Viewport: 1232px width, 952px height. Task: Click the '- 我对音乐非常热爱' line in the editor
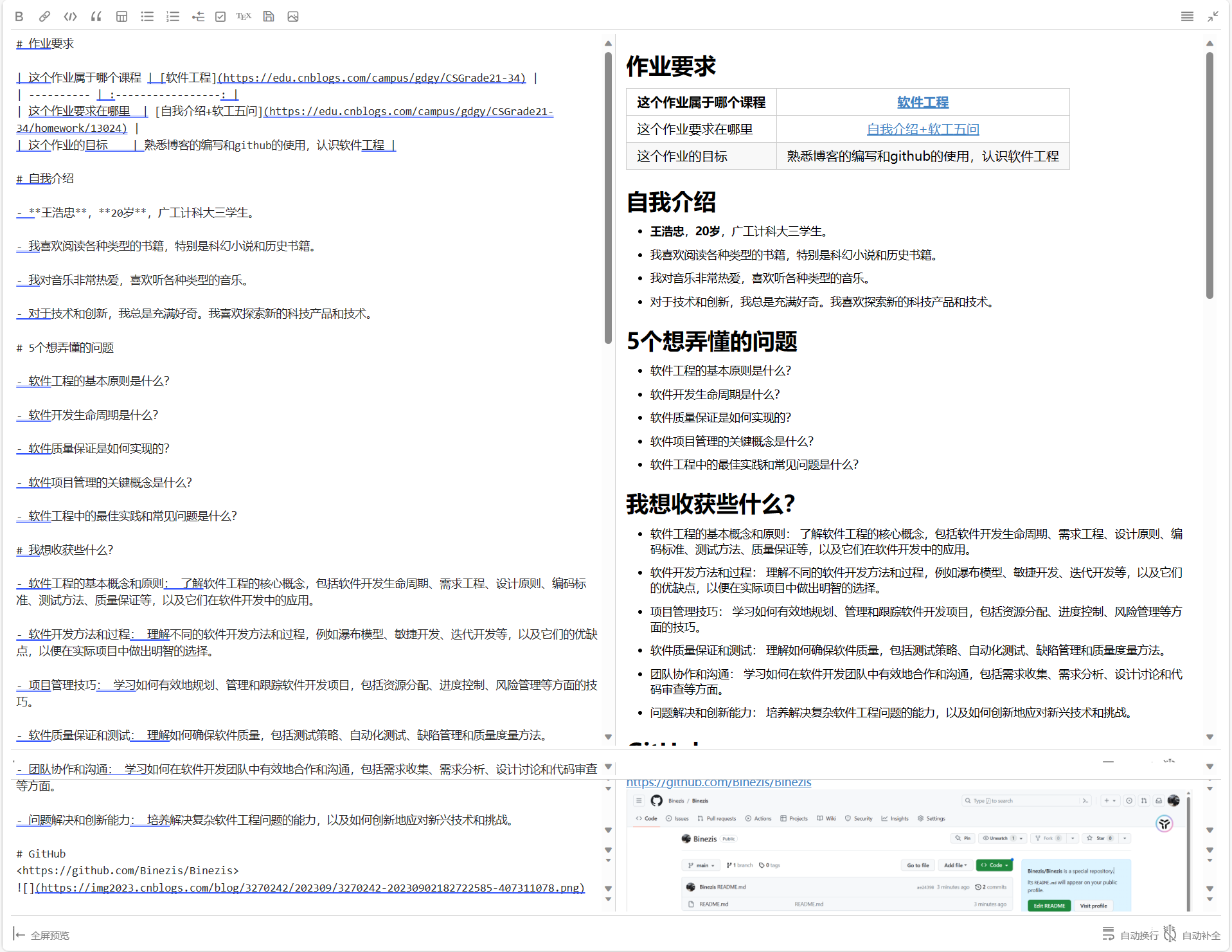coord(132,280)
